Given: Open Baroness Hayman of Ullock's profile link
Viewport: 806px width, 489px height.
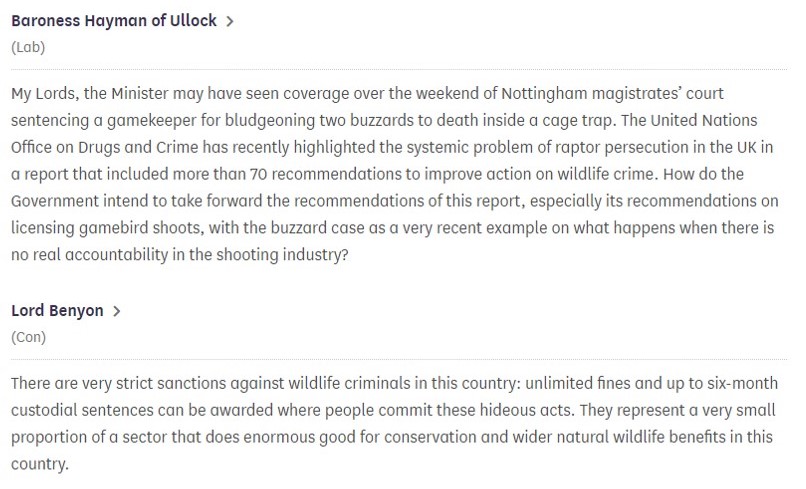Looking at the screenshot, I should [x=113, y=21].
